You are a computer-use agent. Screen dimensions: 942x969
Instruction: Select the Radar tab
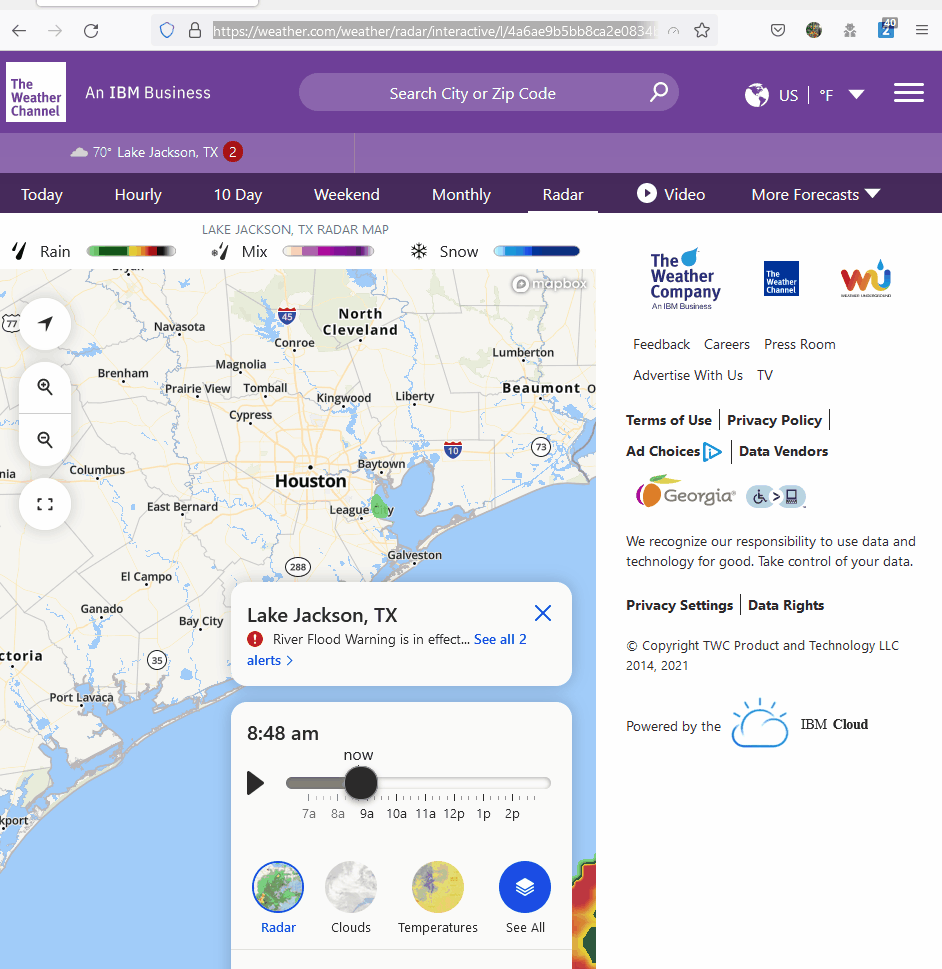pyautogui.click(x=563, y=195)
